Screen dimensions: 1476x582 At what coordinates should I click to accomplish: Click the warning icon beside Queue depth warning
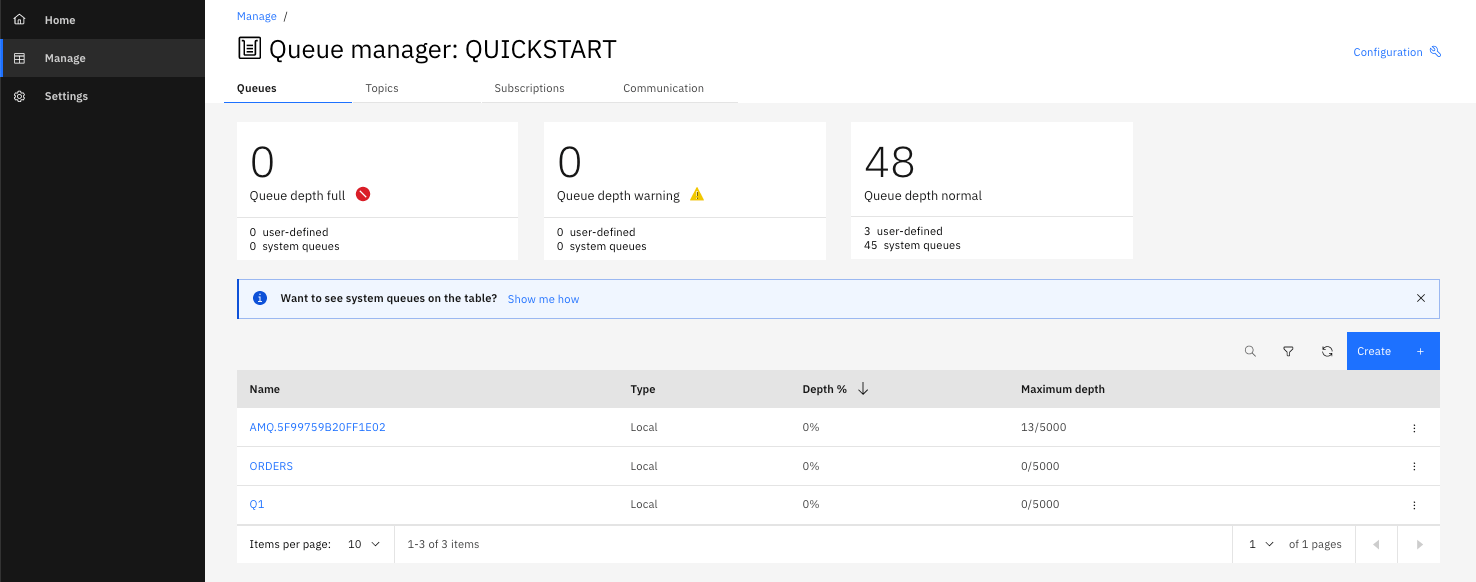(x=697, y=194)
